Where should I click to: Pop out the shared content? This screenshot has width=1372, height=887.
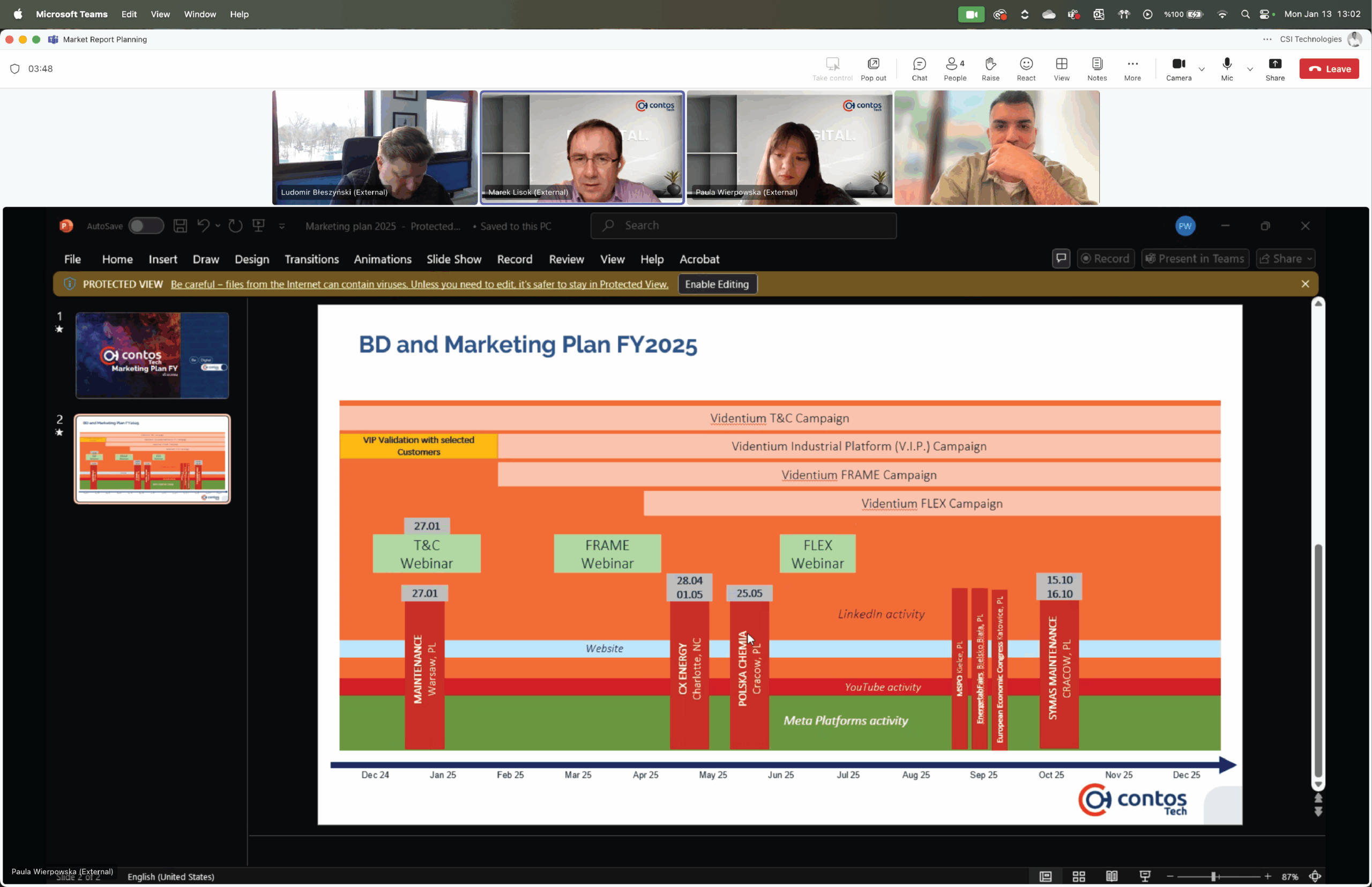tap(873, 69)
